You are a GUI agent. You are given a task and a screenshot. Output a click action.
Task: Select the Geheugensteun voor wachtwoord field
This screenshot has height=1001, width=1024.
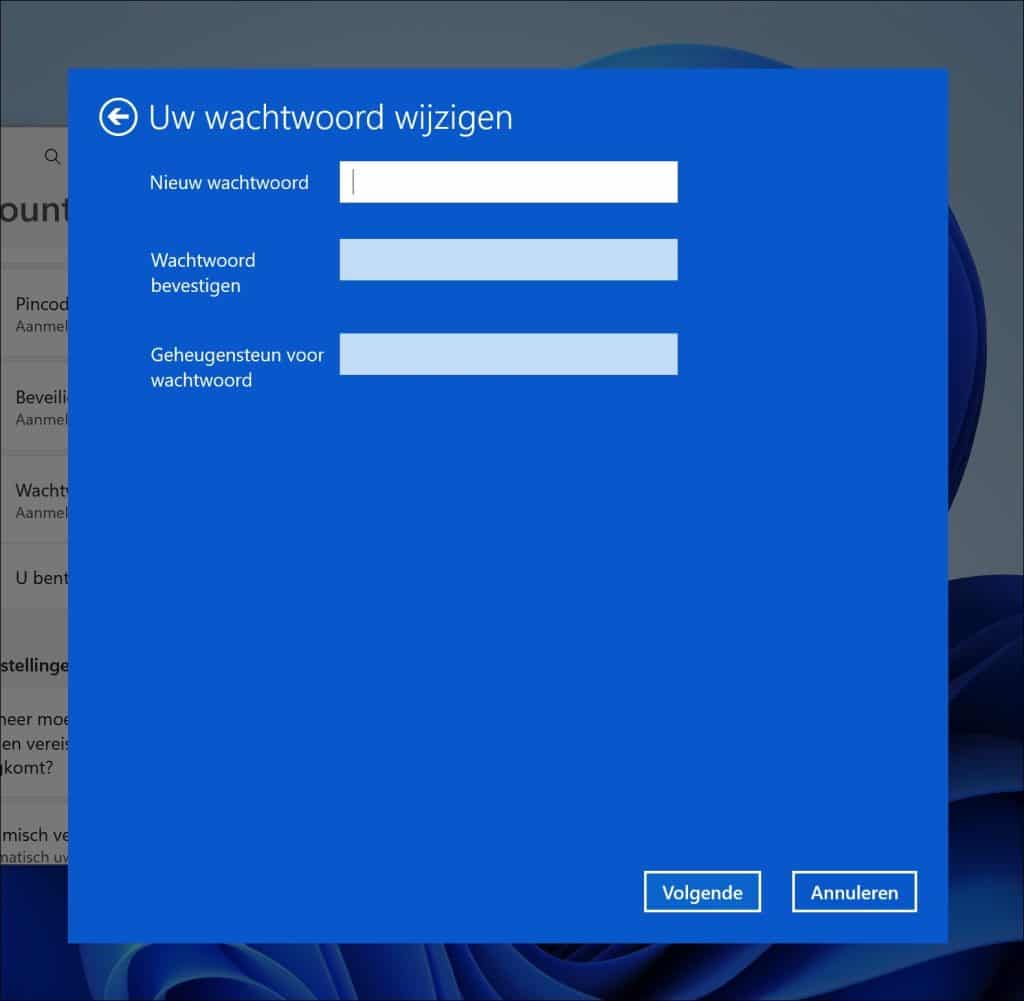coord(508,355)
